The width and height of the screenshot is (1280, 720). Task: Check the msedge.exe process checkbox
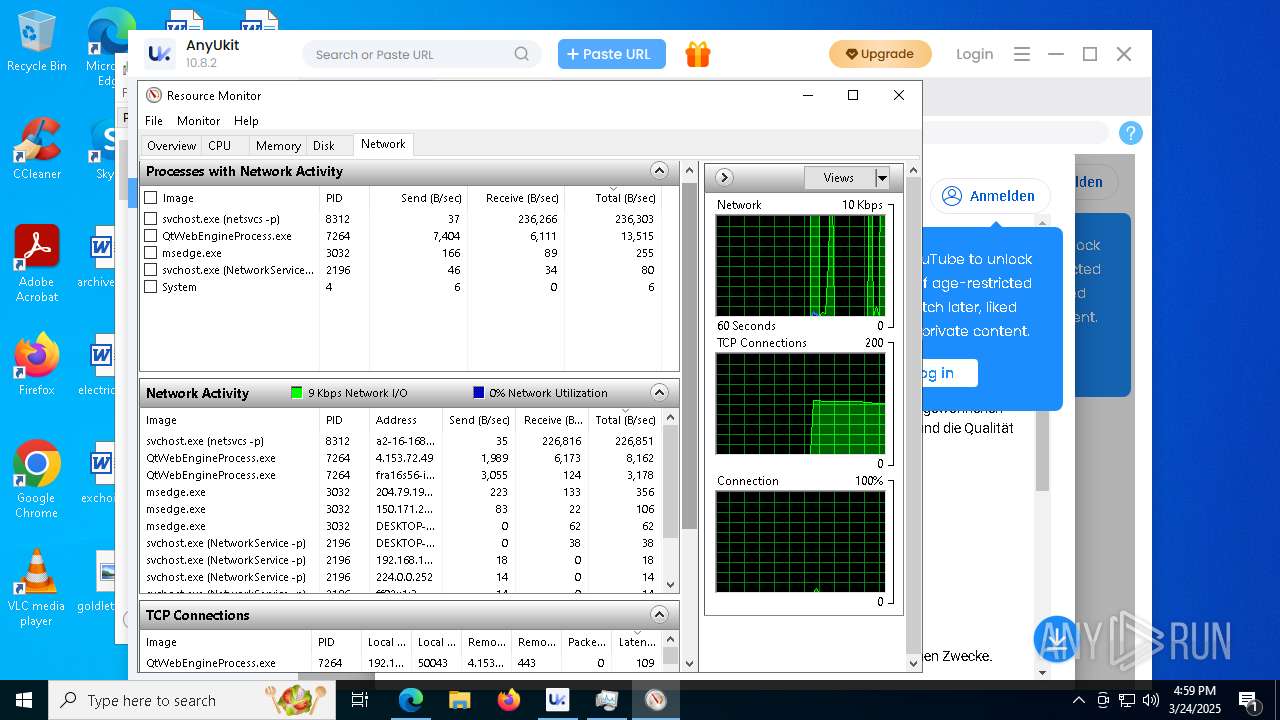(151, 253)
